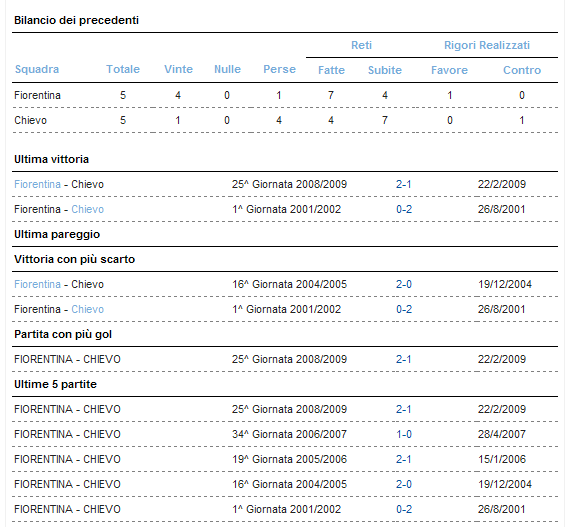Click the Favore column header

tap(449, 70)
